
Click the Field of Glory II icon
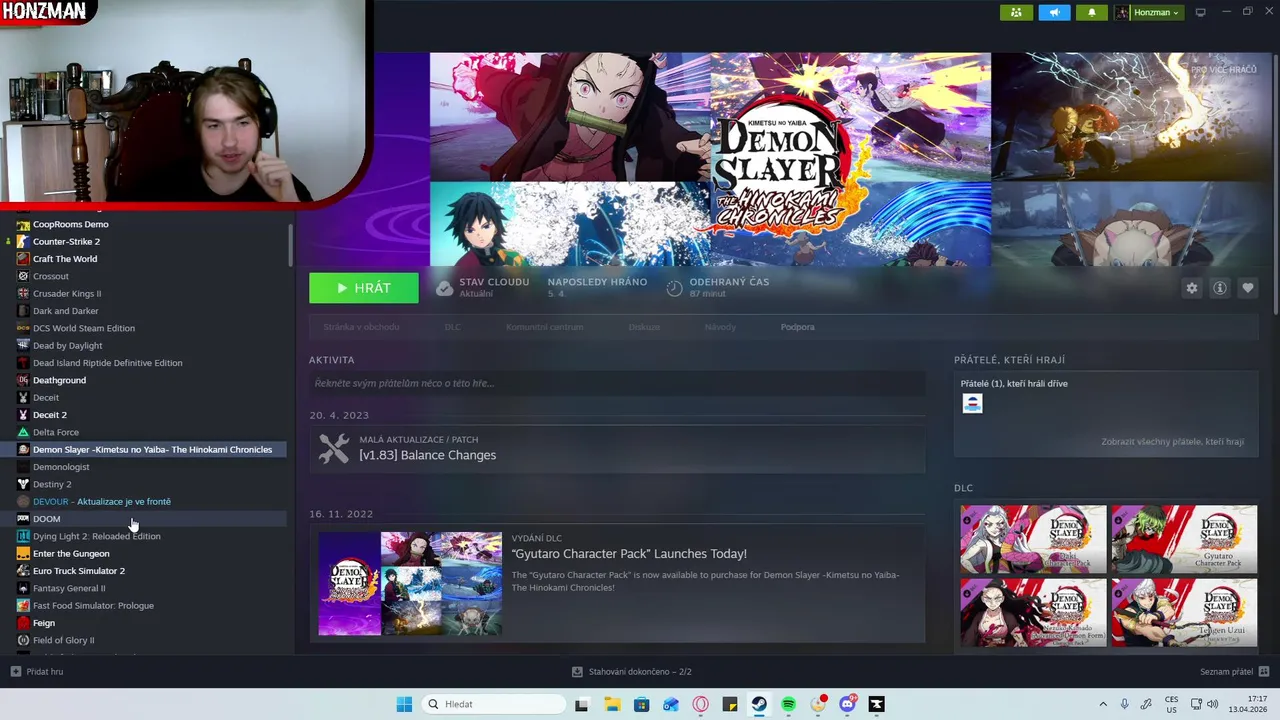(x=23, y=640)
